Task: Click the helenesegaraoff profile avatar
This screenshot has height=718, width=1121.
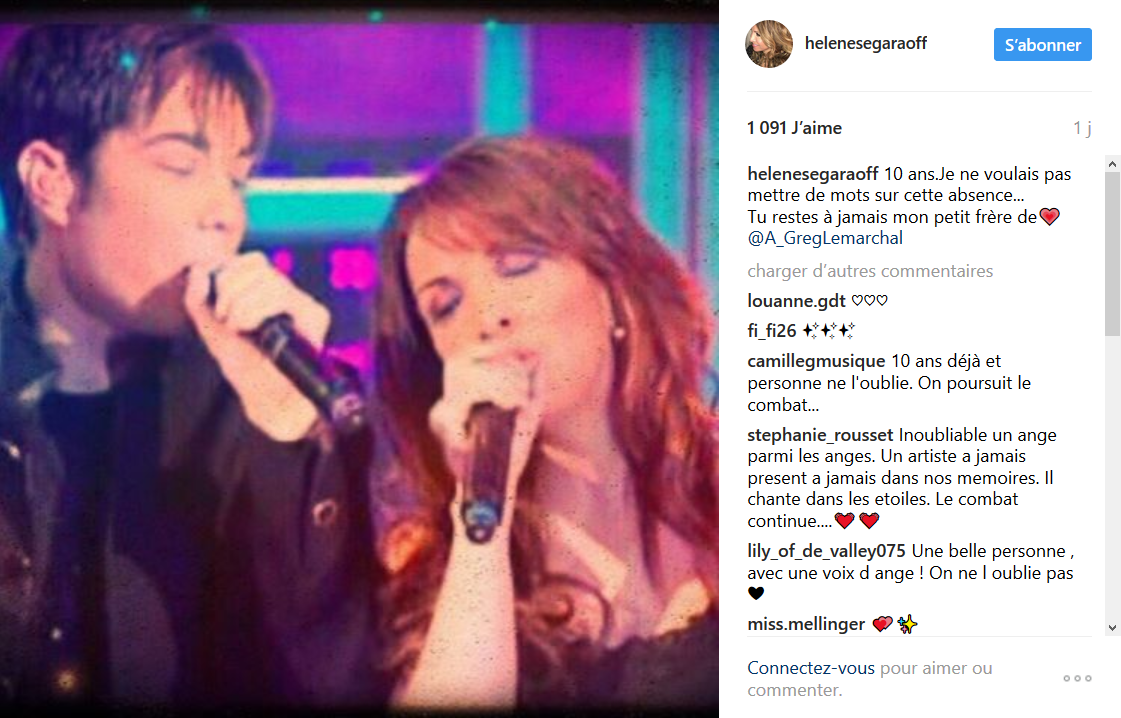Action: pos(769,44)
